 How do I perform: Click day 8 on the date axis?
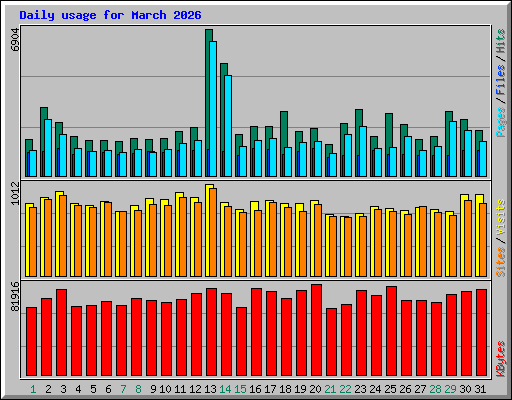138,389
